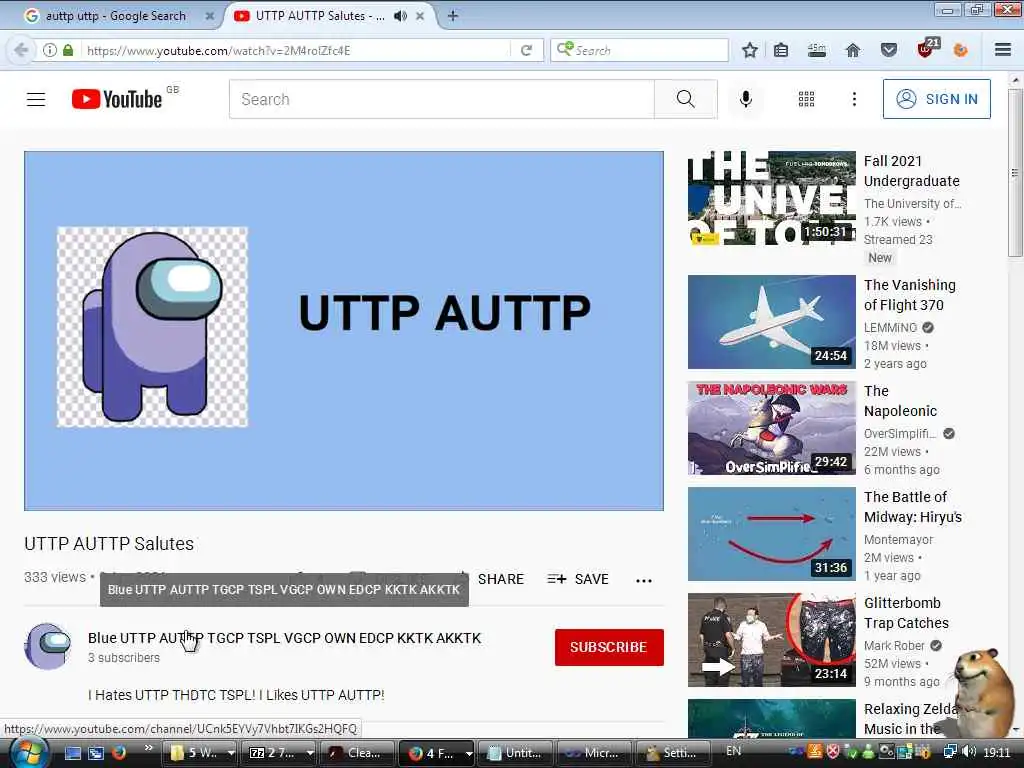Open the Fall 2021 Undergraduate video thumbnail
The width and height of the screenshot is (1024, 768).
(x=771, y=198)
